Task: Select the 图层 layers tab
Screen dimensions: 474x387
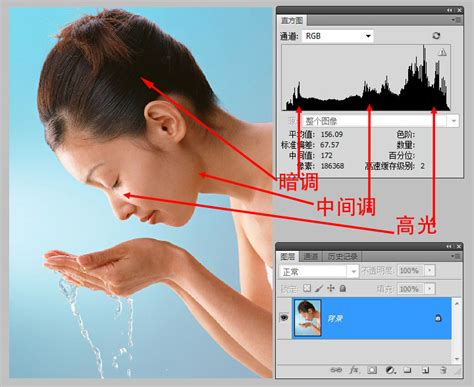Action: point(288,256)
